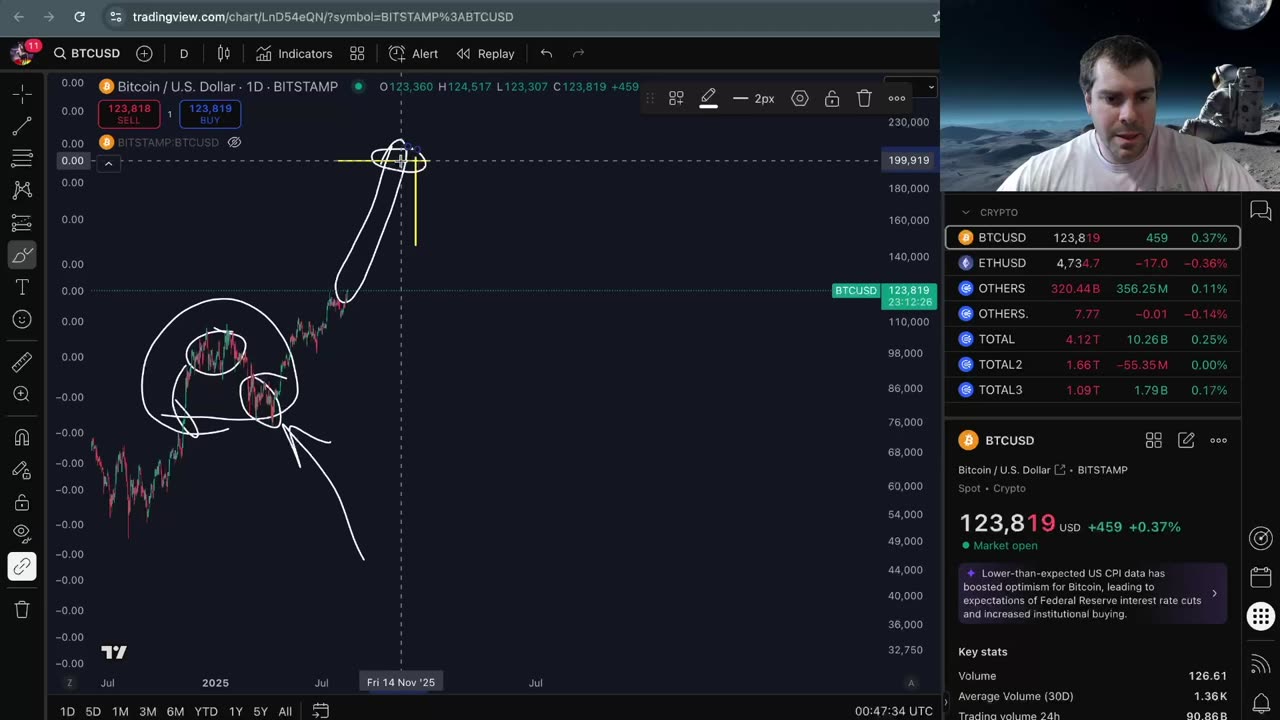Open go to date calendar icon
1280x720 pixels.
320,711
